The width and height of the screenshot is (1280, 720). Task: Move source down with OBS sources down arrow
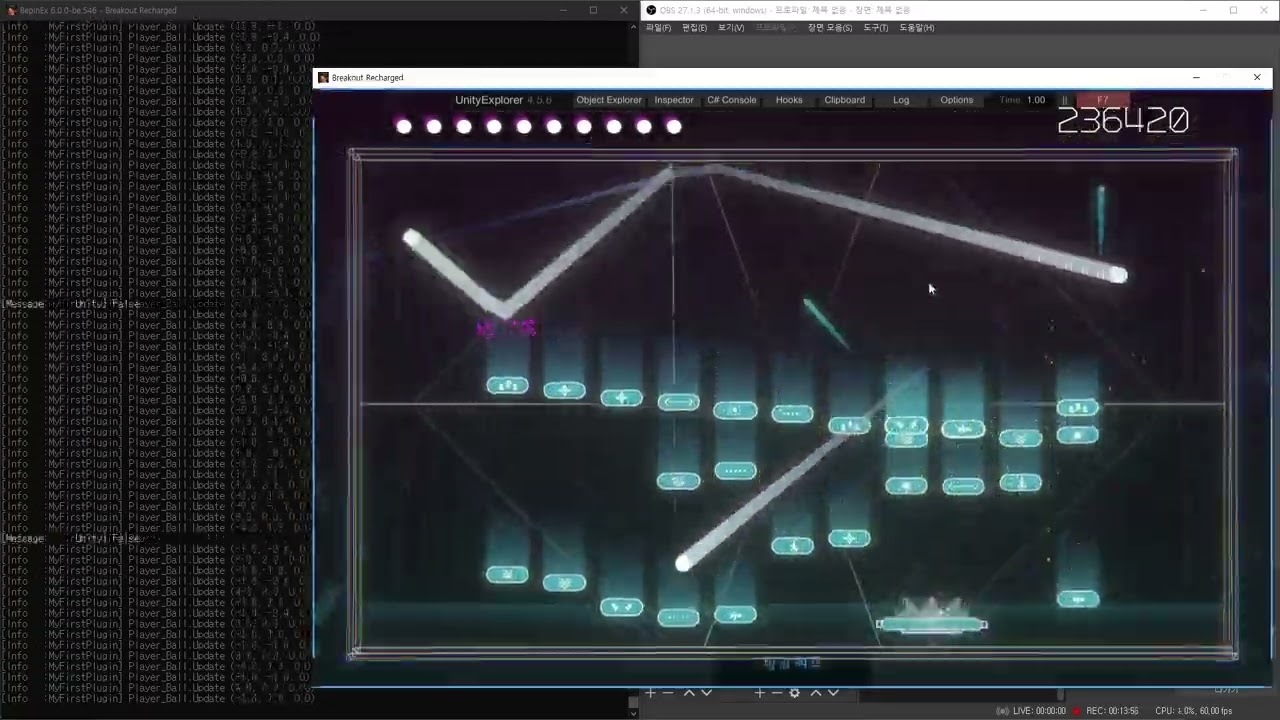833,693
